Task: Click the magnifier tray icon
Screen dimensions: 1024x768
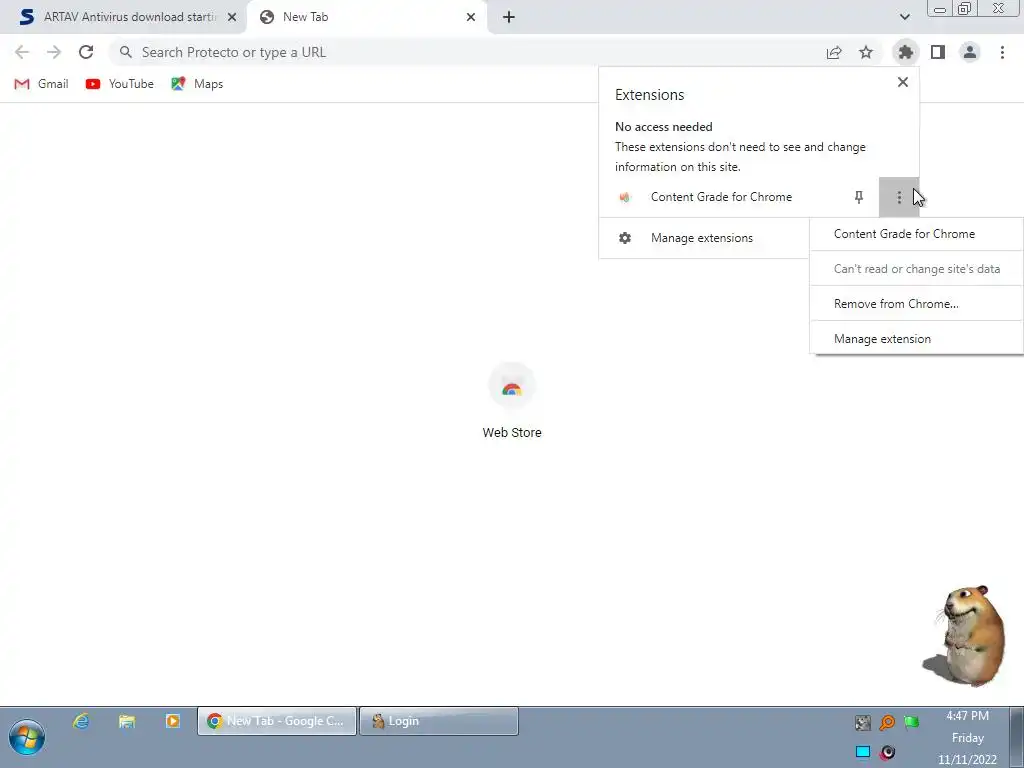Action: coord(887,722)
